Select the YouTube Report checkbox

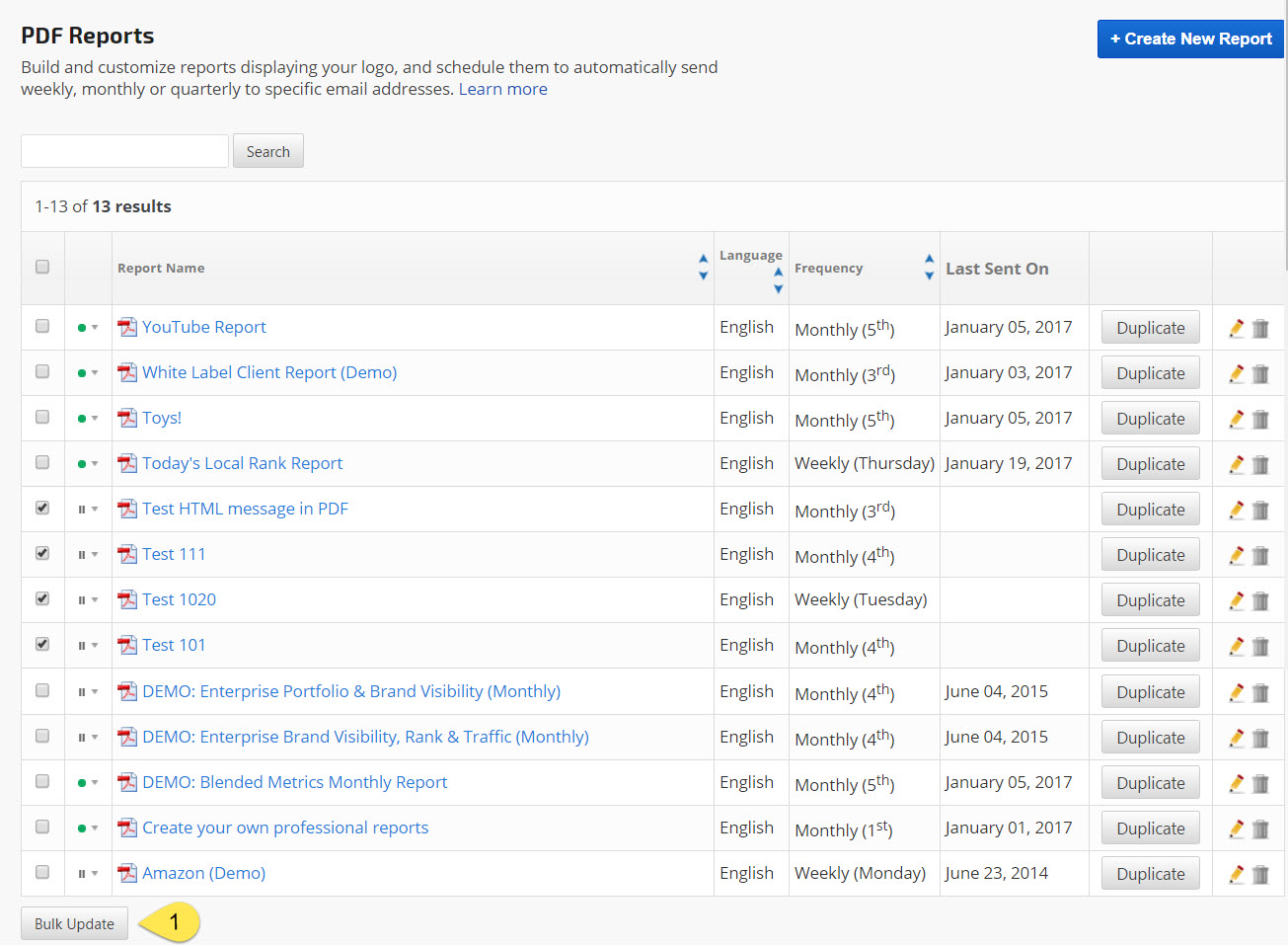tap(42, 326)
